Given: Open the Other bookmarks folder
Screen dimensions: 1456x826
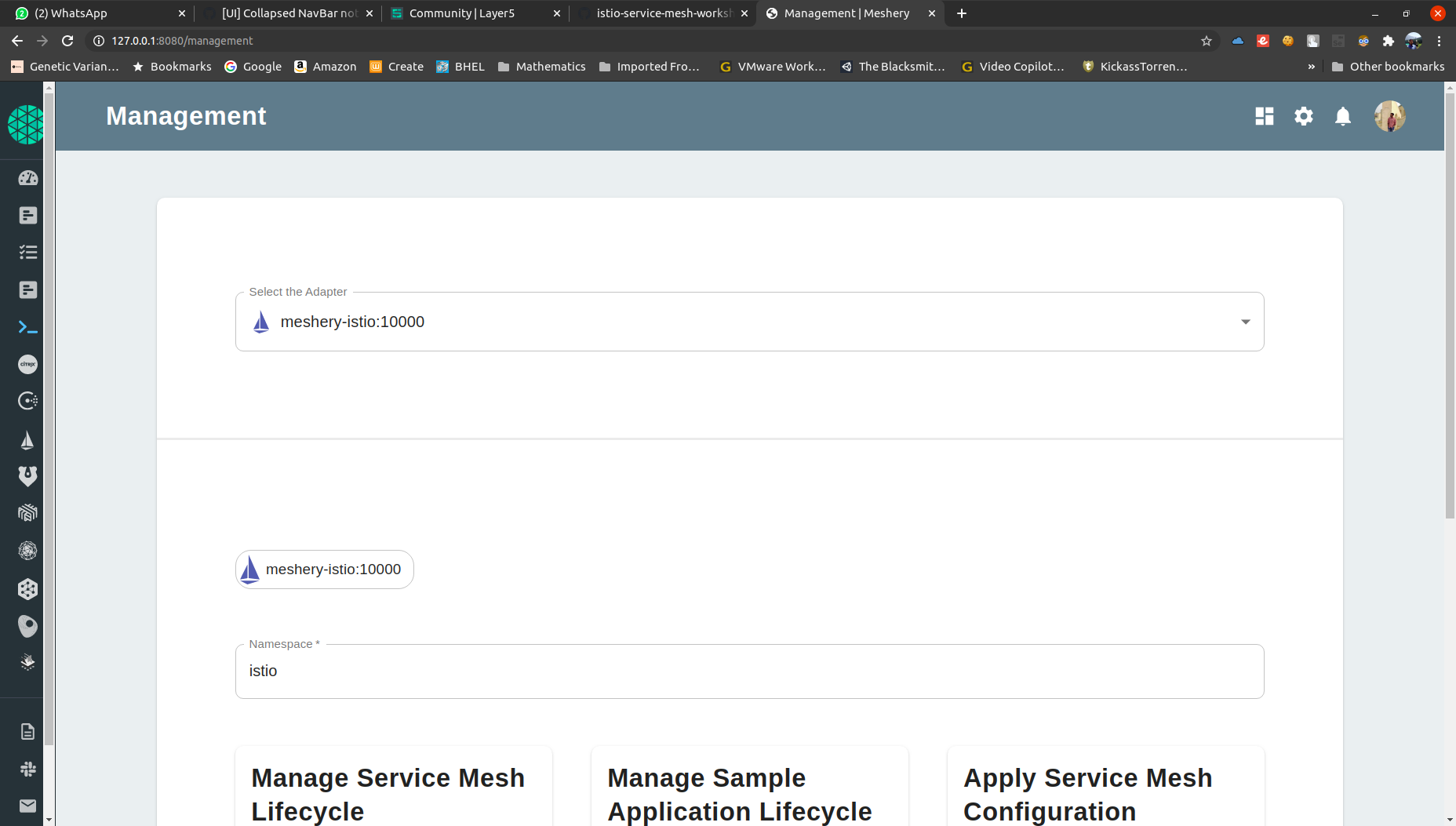Looking at the screenshot, I should pos(1388,67).
